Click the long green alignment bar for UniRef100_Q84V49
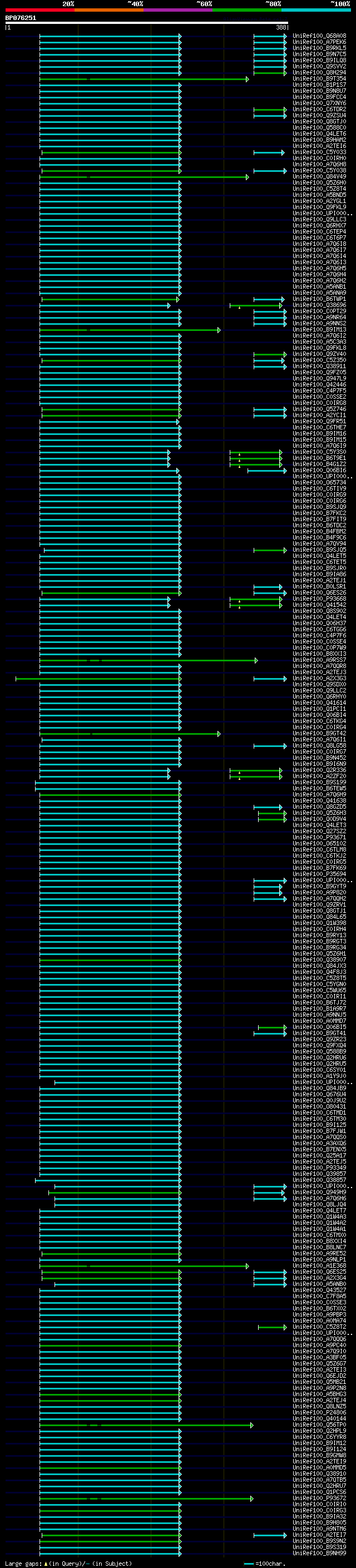Screen dimensions: 356x1568 [144, 177]
